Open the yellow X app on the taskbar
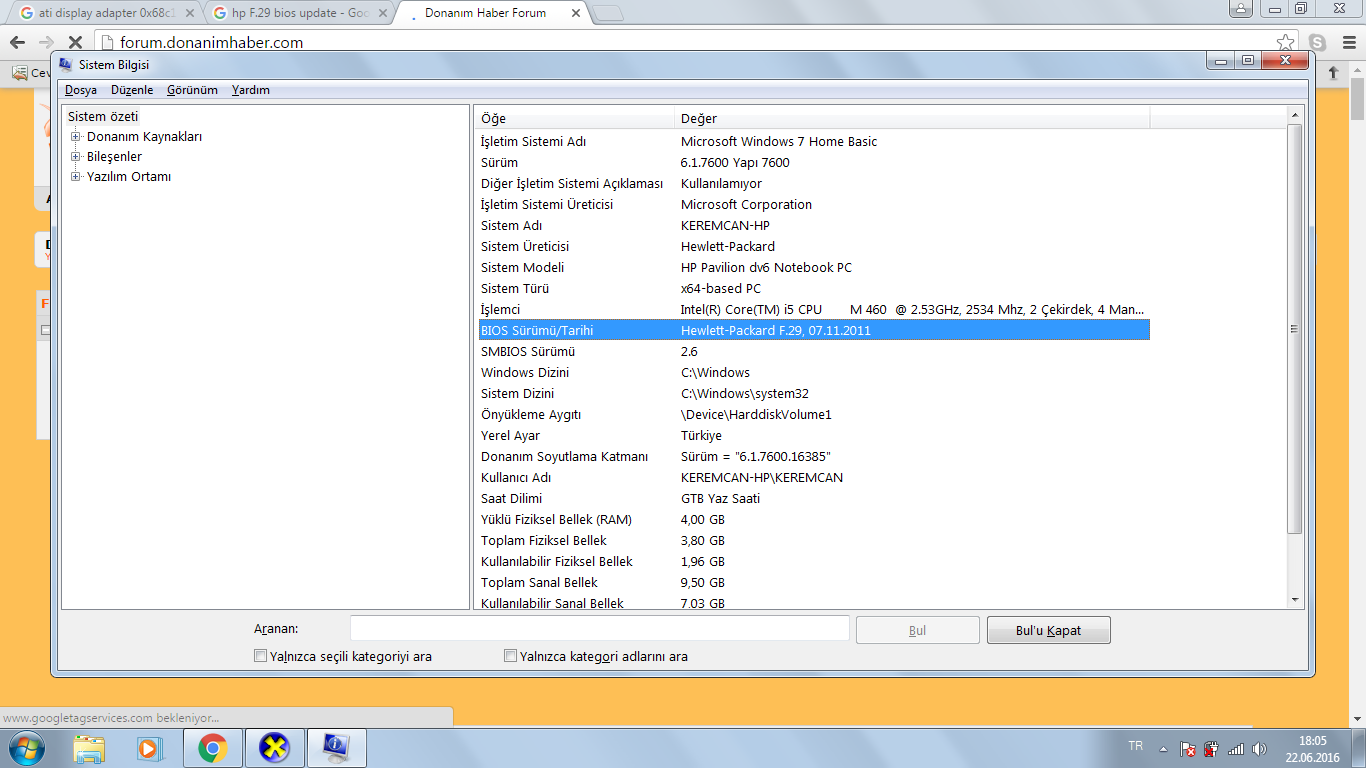The height and width of the screenshot is (768, 1366). (x=274, y=748)
